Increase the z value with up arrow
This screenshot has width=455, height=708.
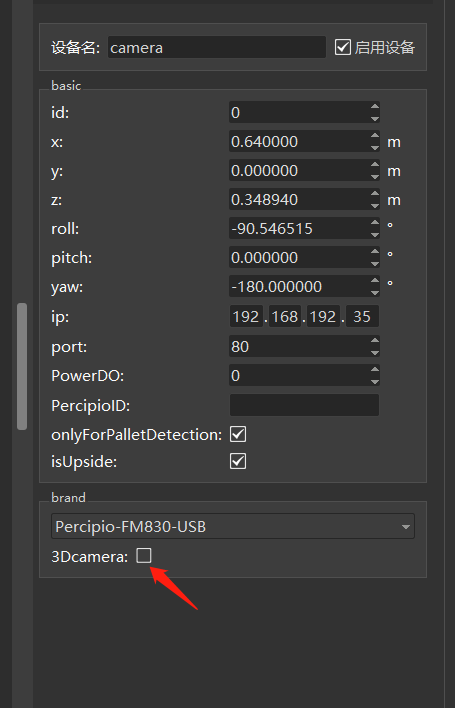[x=375, y=194]
